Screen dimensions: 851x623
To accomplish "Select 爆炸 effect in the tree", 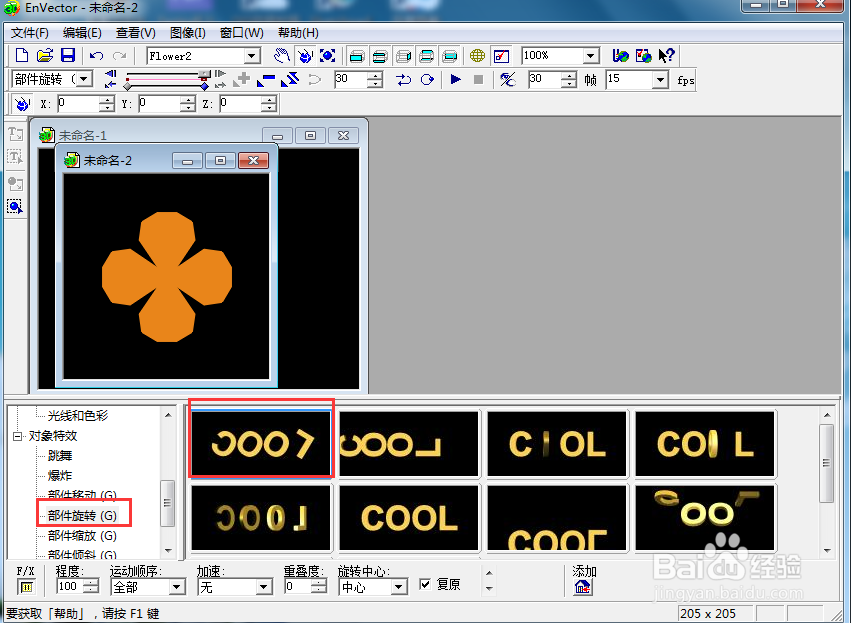I will point(60,475).
